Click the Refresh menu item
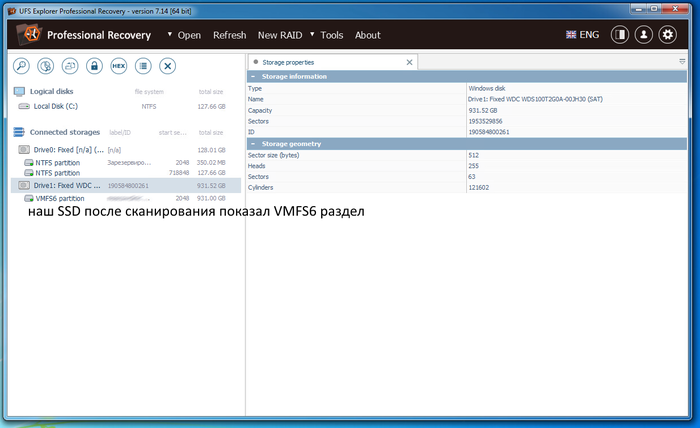The width and height of the screenshot is (700, 428). tap(229, 35)
